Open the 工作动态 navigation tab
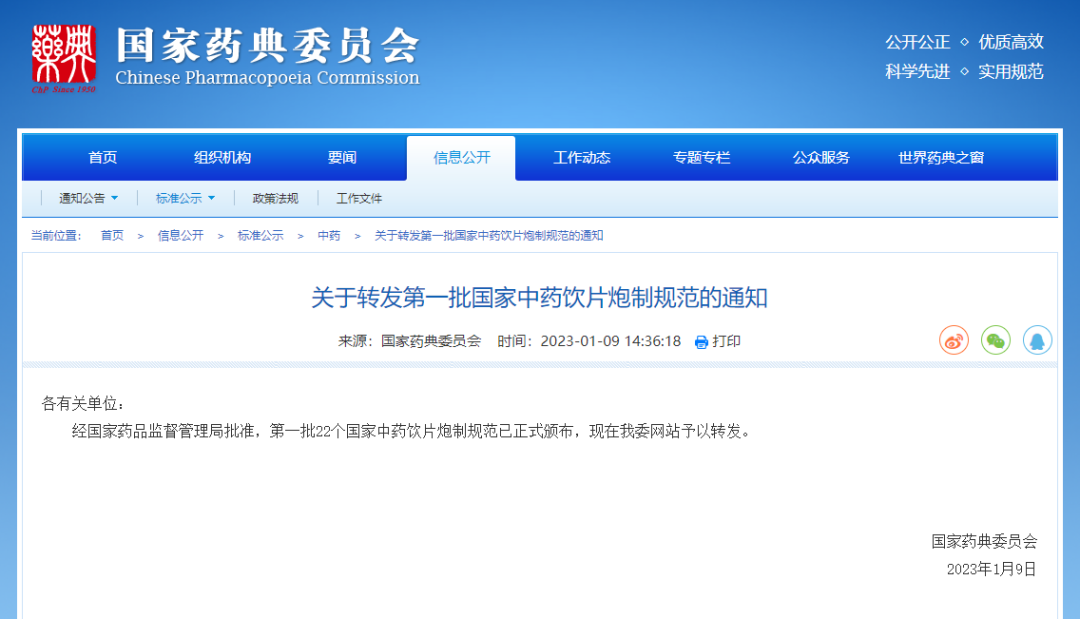The image size is (1080, 619). (x=582, y=158)
